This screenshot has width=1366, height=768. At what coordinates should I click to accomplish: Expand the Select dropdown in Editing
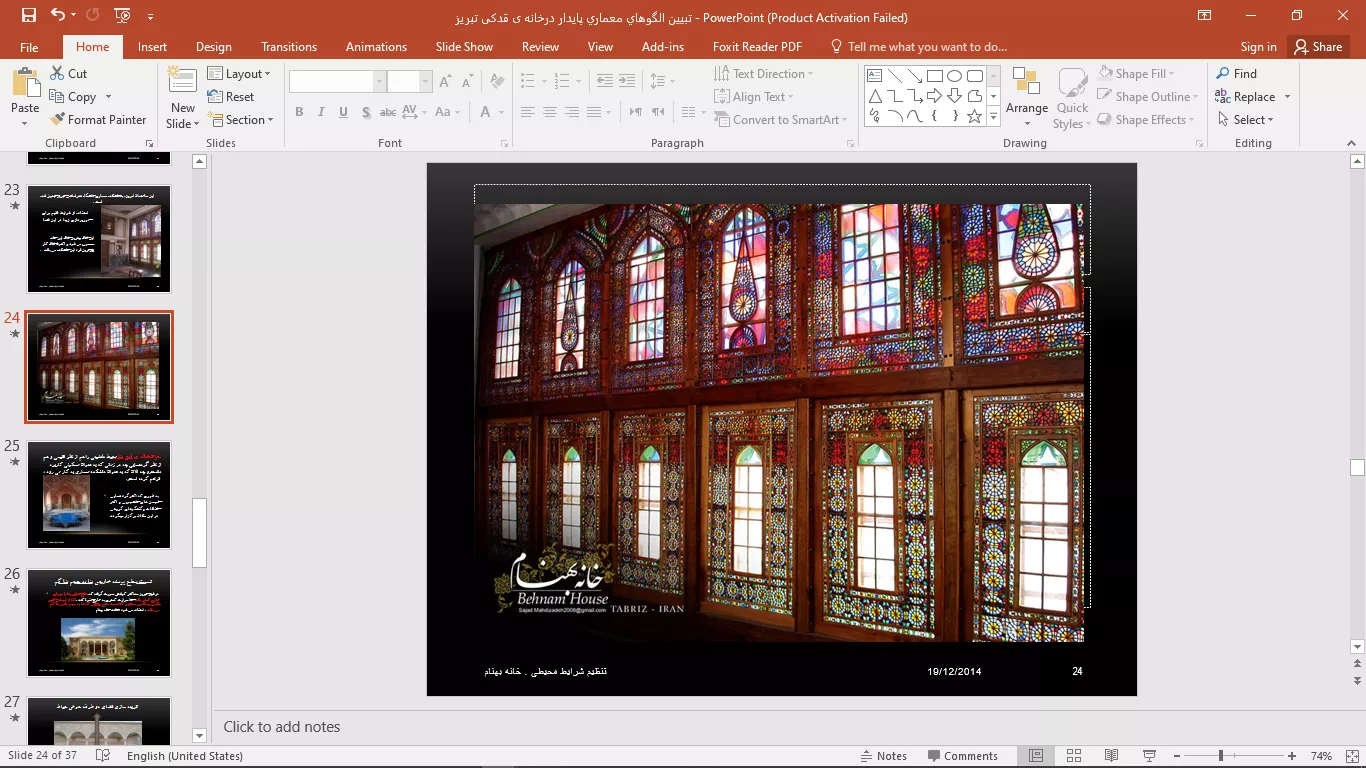tap(1246, 119)
